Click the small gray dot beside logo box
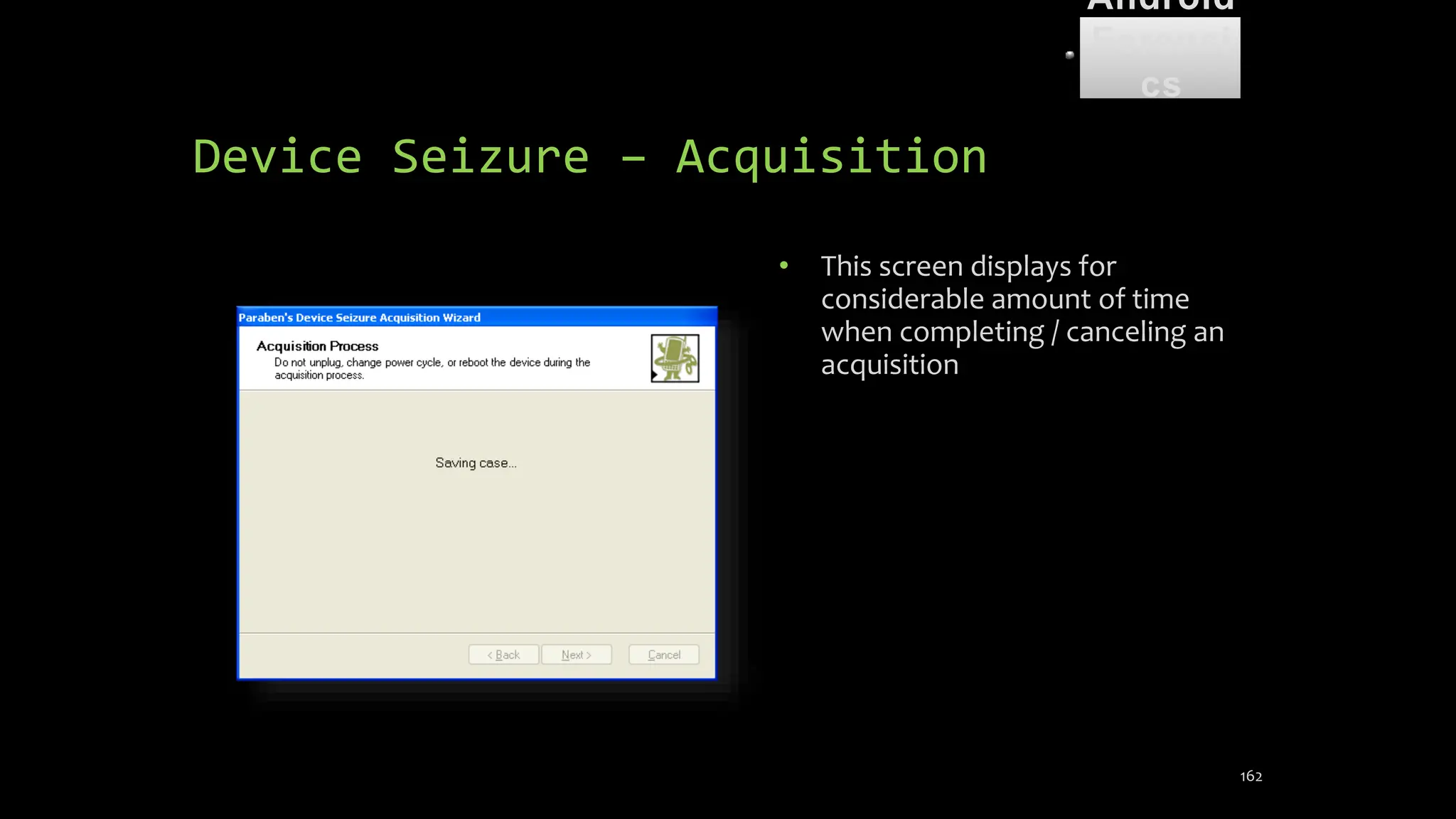 coord(1069,55)
